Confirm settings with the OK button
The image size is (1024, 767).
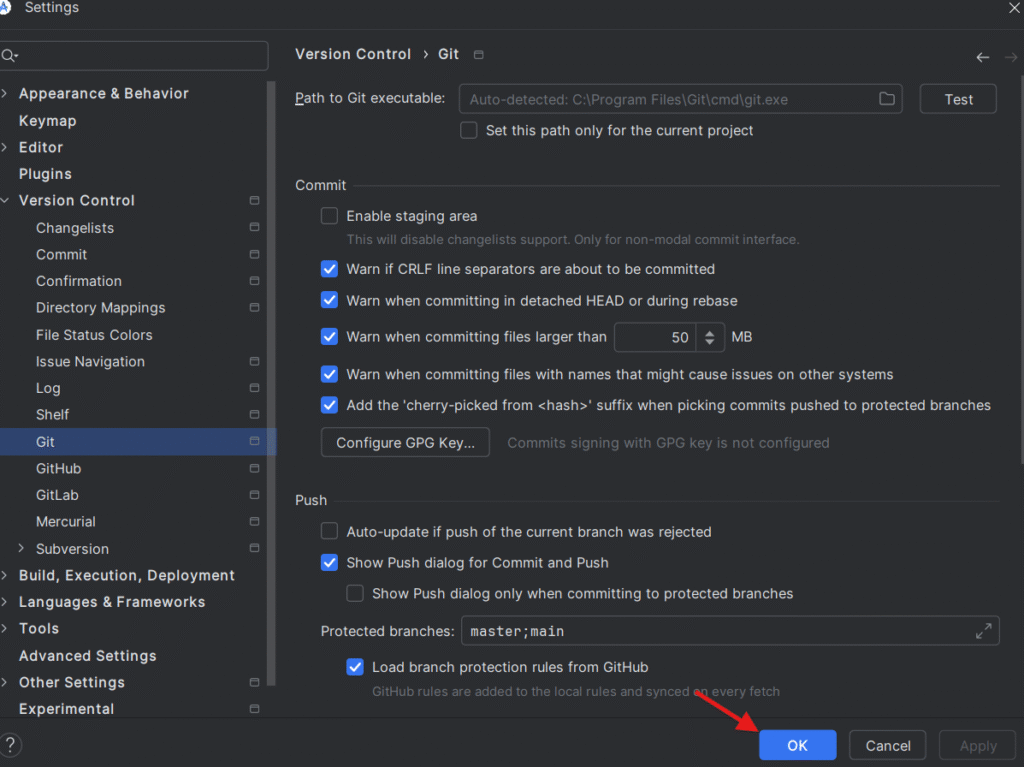(797, 745)
